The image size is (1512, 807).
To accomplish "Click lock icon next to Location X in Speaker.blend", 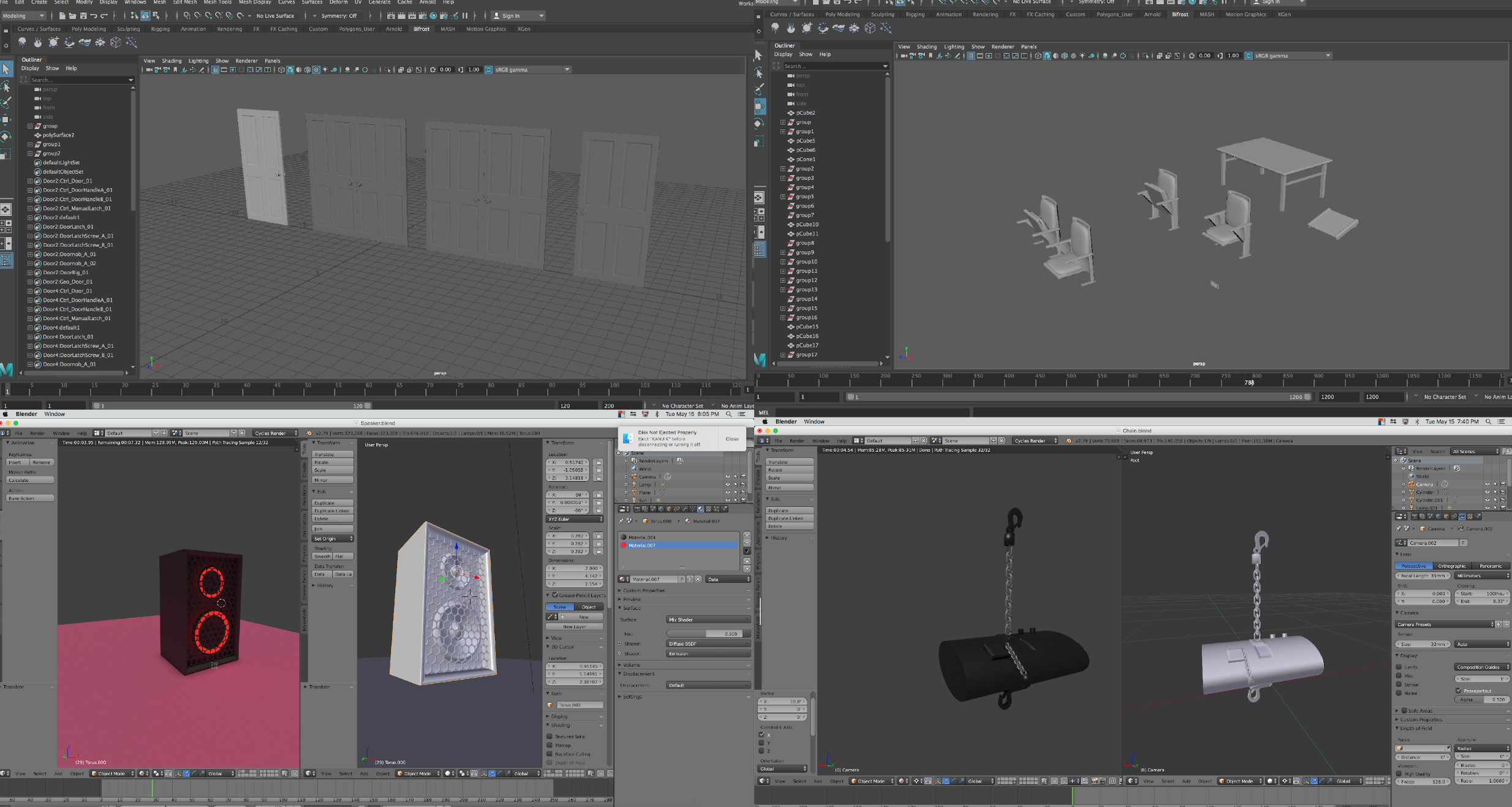I will (598, 462).
